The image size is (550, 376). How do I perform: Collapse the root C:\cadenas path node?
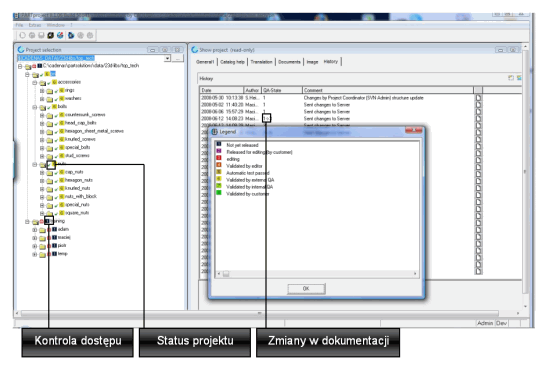(x=20, y=66)
